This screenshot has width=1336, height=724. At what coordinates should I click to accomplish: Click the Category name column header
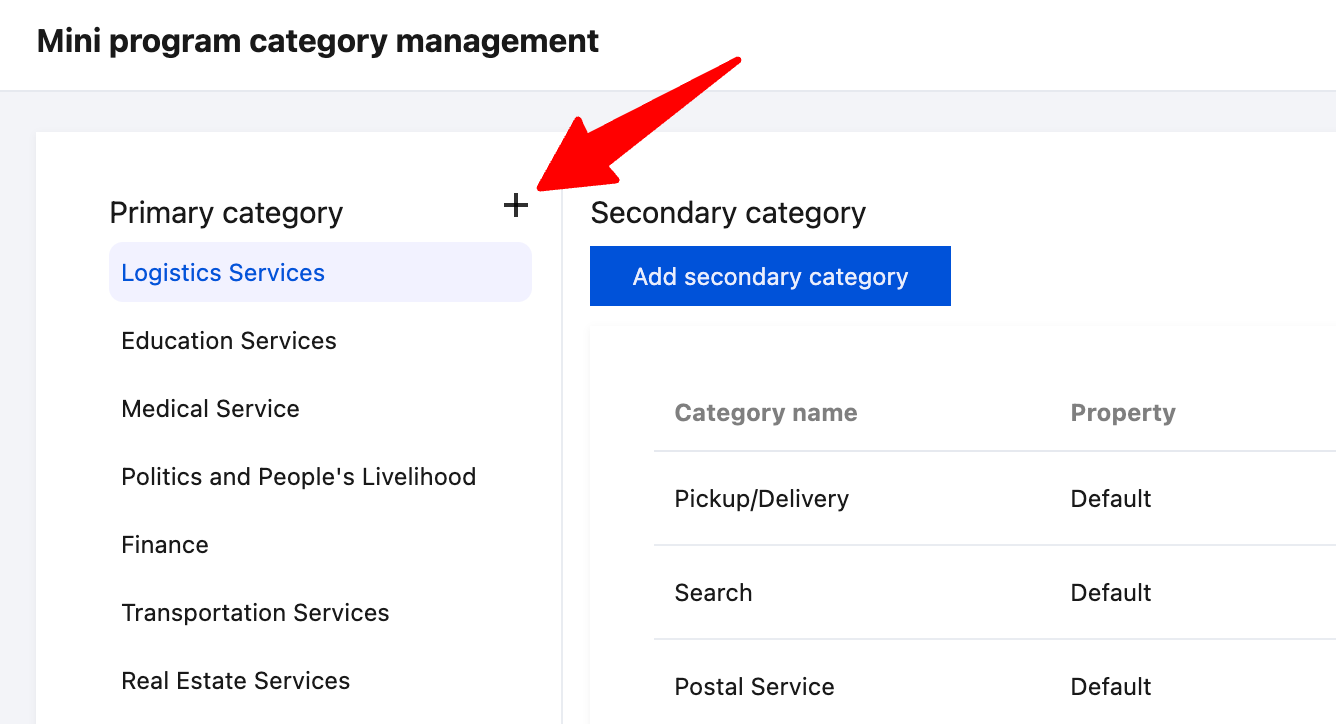[766, 413]
